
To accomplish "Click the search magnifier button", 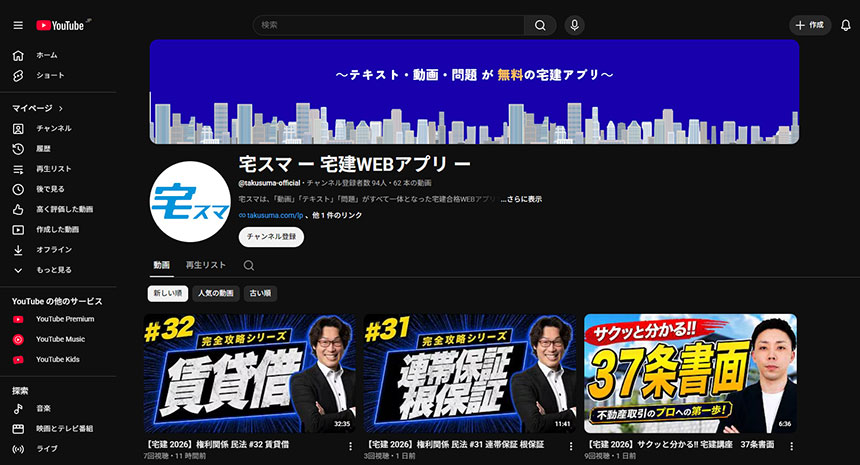I will (x=540, y=25).
